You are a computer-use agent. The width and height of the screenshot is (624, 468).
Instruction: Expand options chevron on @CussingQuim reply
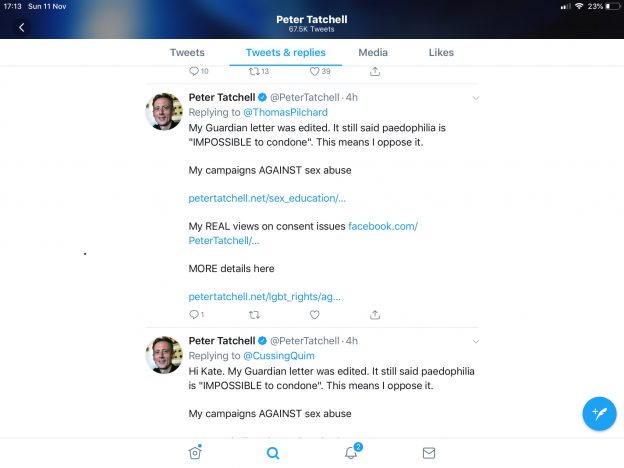(475, 341)
